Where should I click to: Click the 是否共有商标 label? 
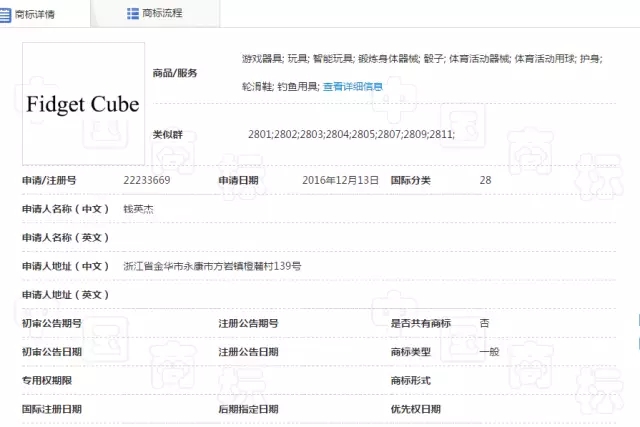(x=420, y=323)
